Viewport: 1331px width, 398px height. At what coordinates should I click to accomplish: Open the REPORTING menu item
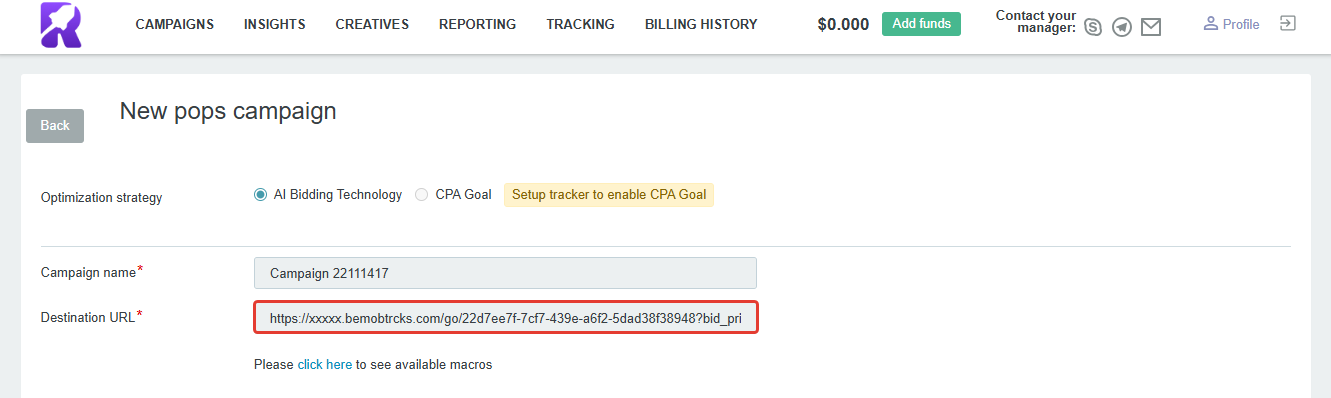(478, 24)
